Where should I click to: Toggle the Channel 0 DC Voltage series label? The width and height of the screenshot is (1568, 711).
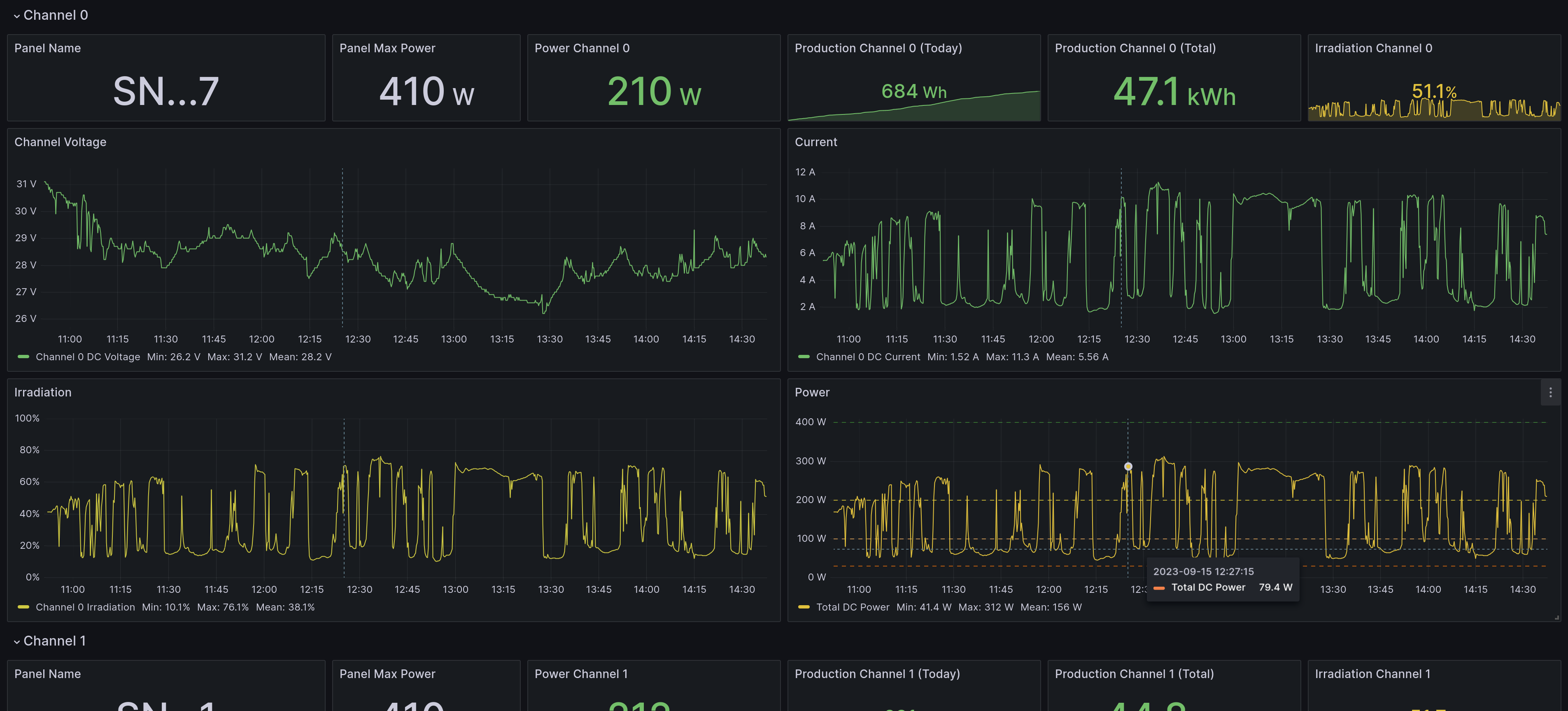[88, 357]
